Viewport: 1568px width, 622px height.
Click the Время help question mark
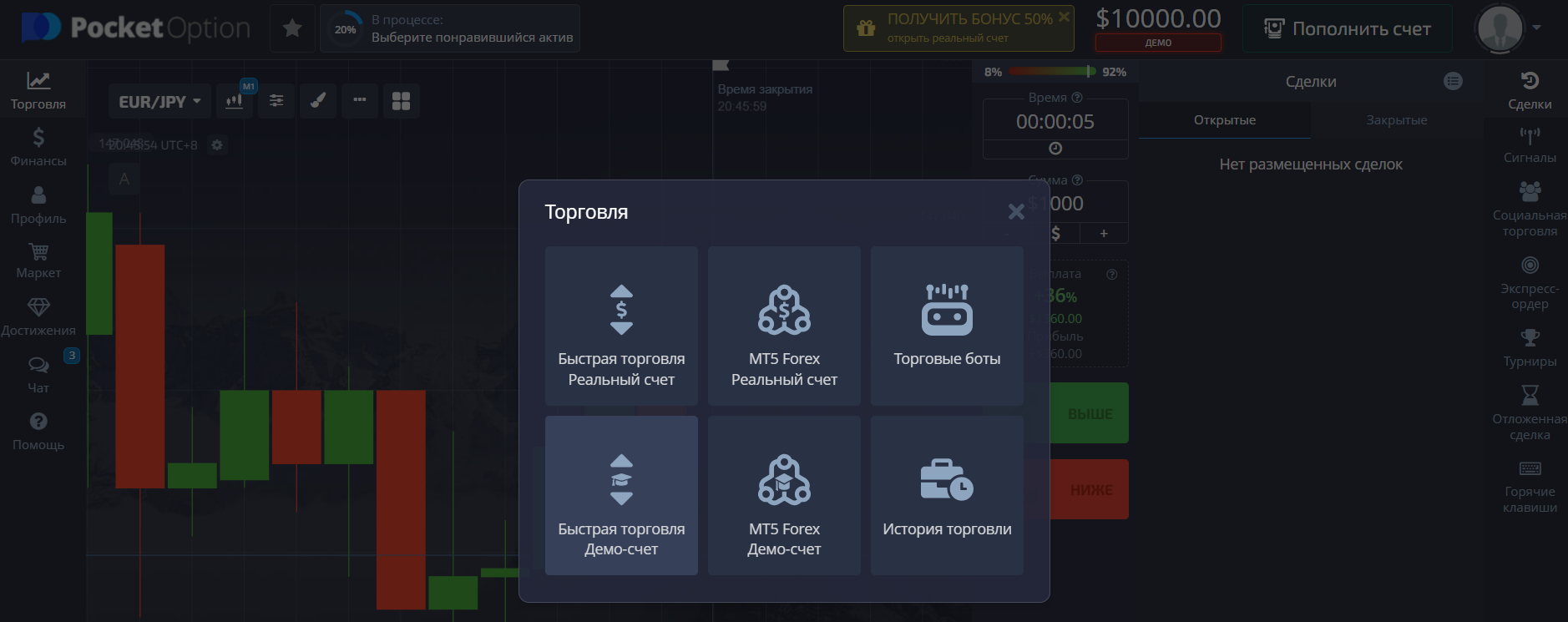click(1076, 97)
